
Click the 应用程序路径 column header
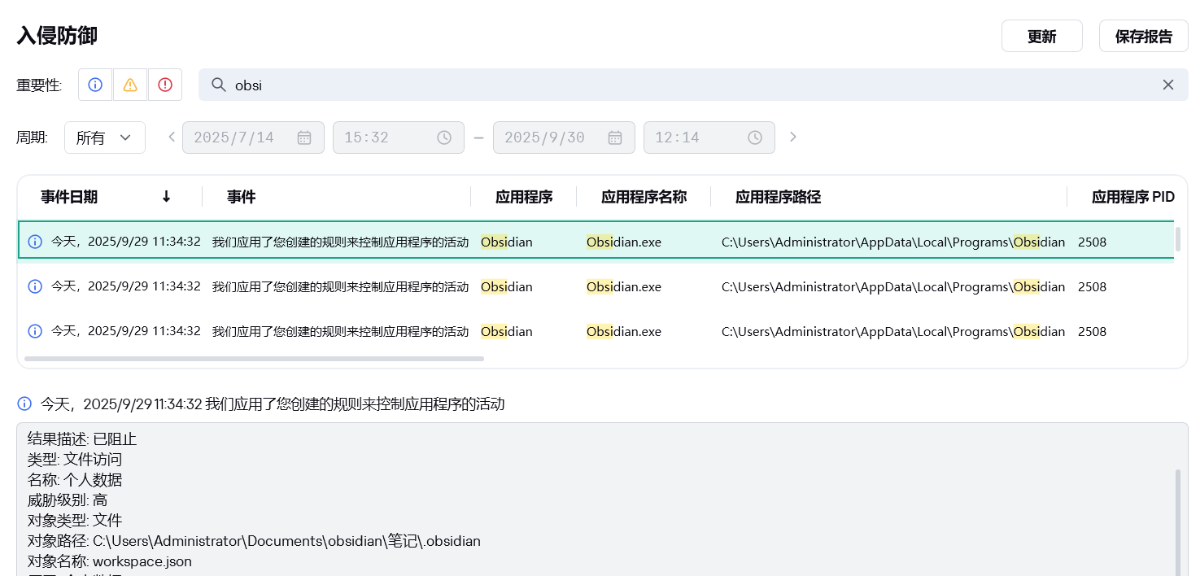778,197
